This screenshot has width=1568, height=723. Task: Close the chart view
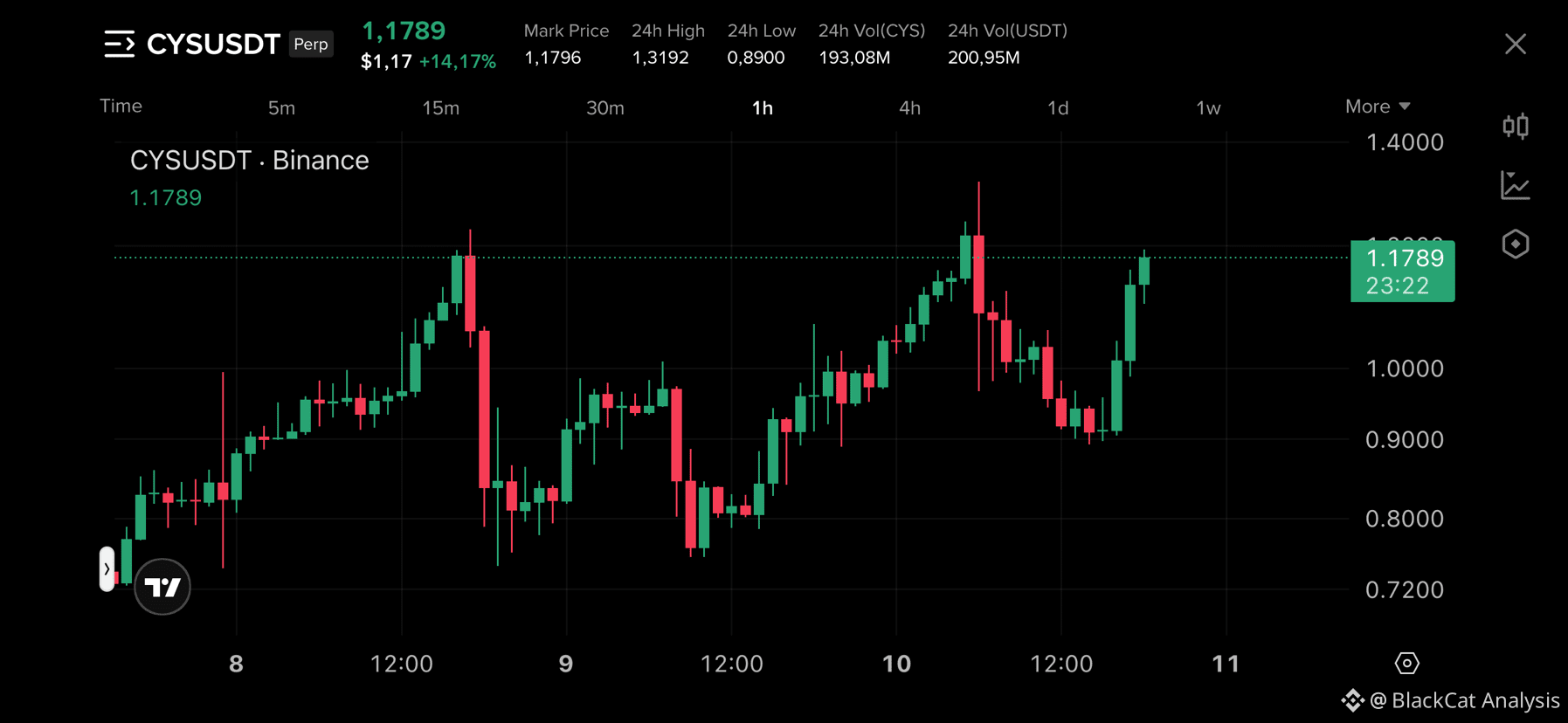click(1516, 44)
